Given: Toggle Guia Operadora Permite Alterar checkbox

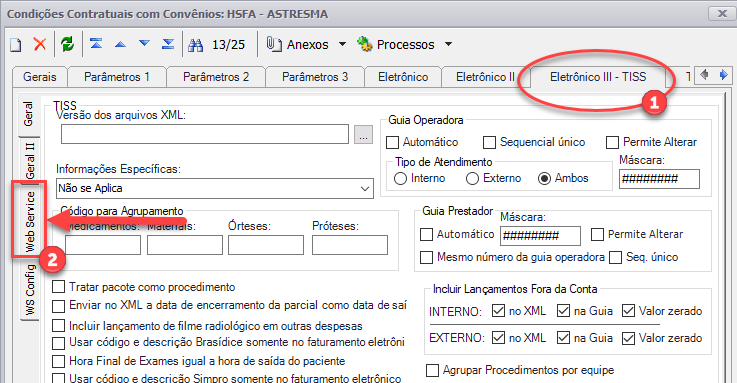Looking at the screenshot, I should coord(612,142).
